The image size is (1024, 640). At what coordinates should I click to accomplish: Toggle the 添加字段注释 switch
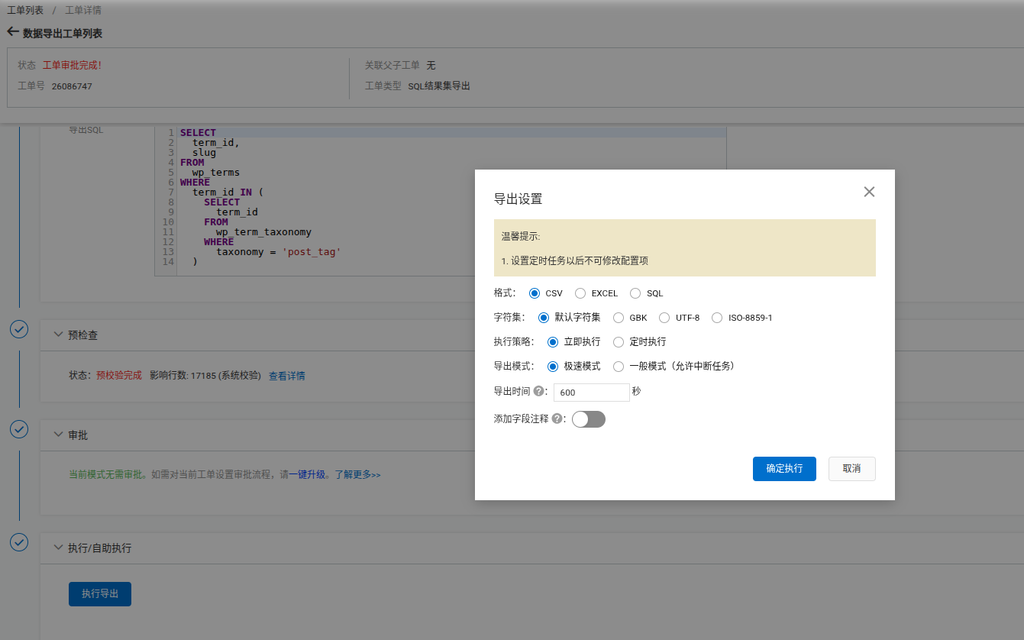[588, 419]
